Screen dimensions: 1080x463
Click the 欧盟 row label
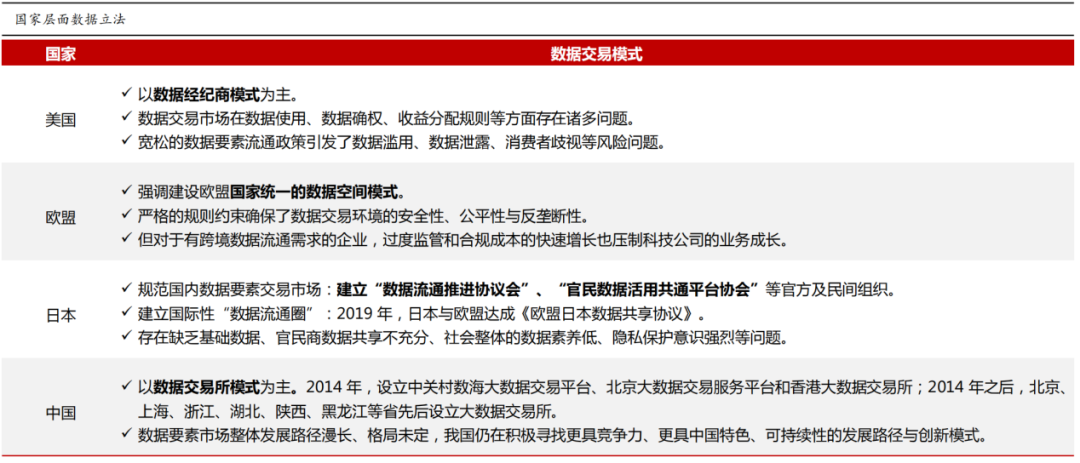tap(60, 216)
